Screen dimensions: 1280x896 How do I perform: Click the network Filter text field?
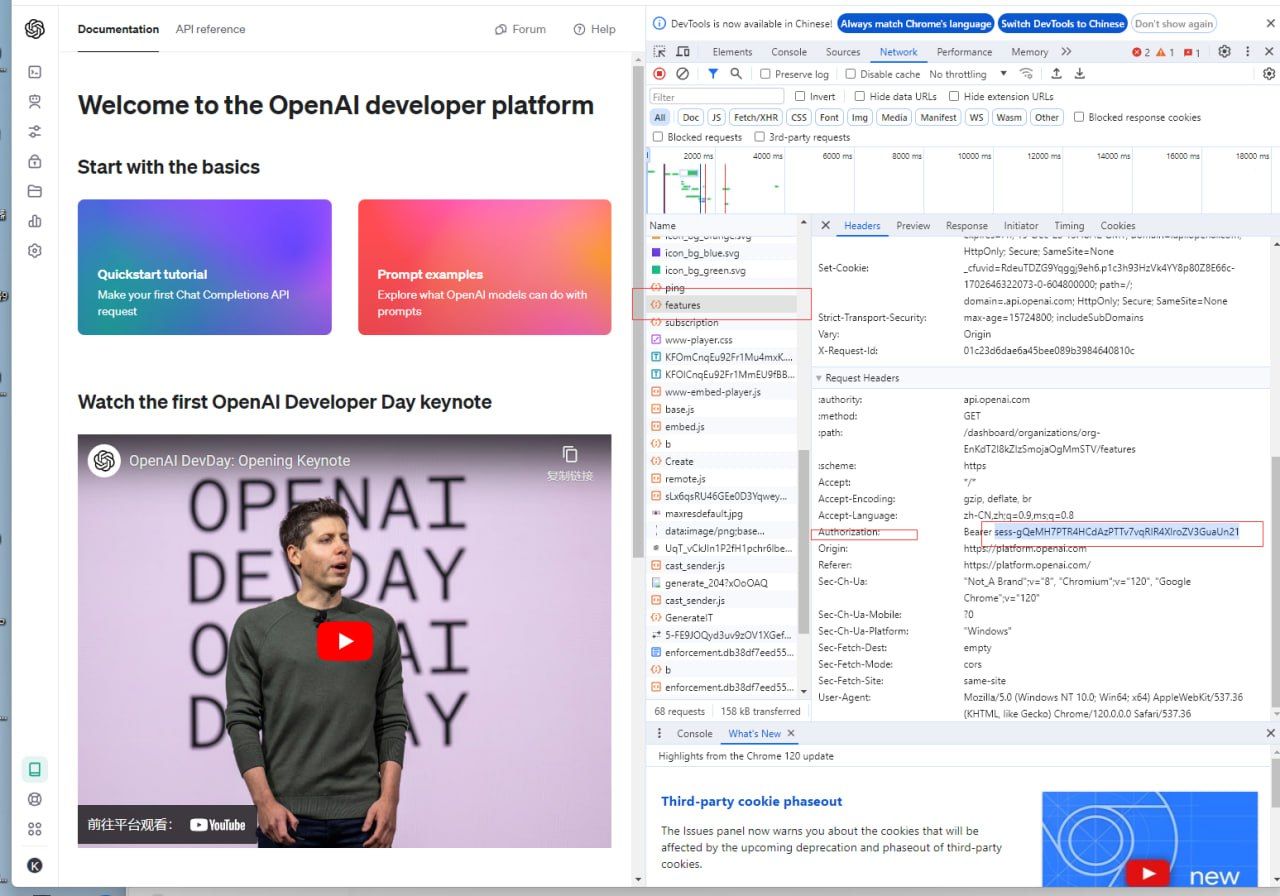[x=715, y=97]
